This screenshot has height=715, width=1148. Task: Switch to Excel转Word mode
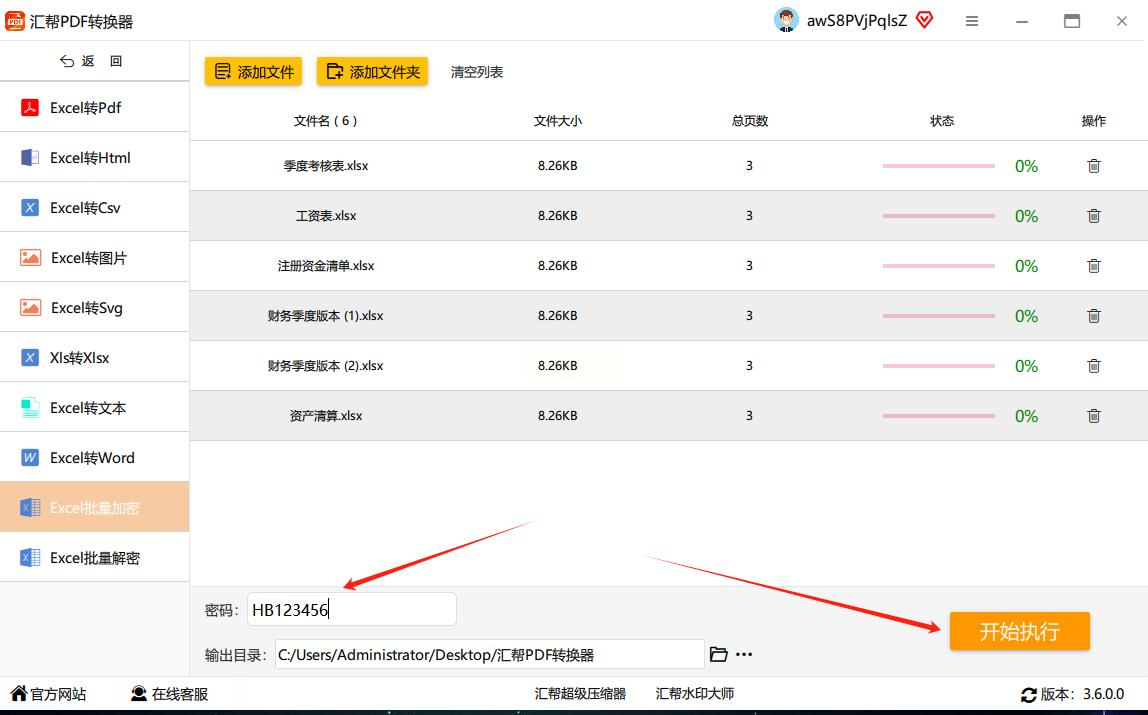(94, 457)
